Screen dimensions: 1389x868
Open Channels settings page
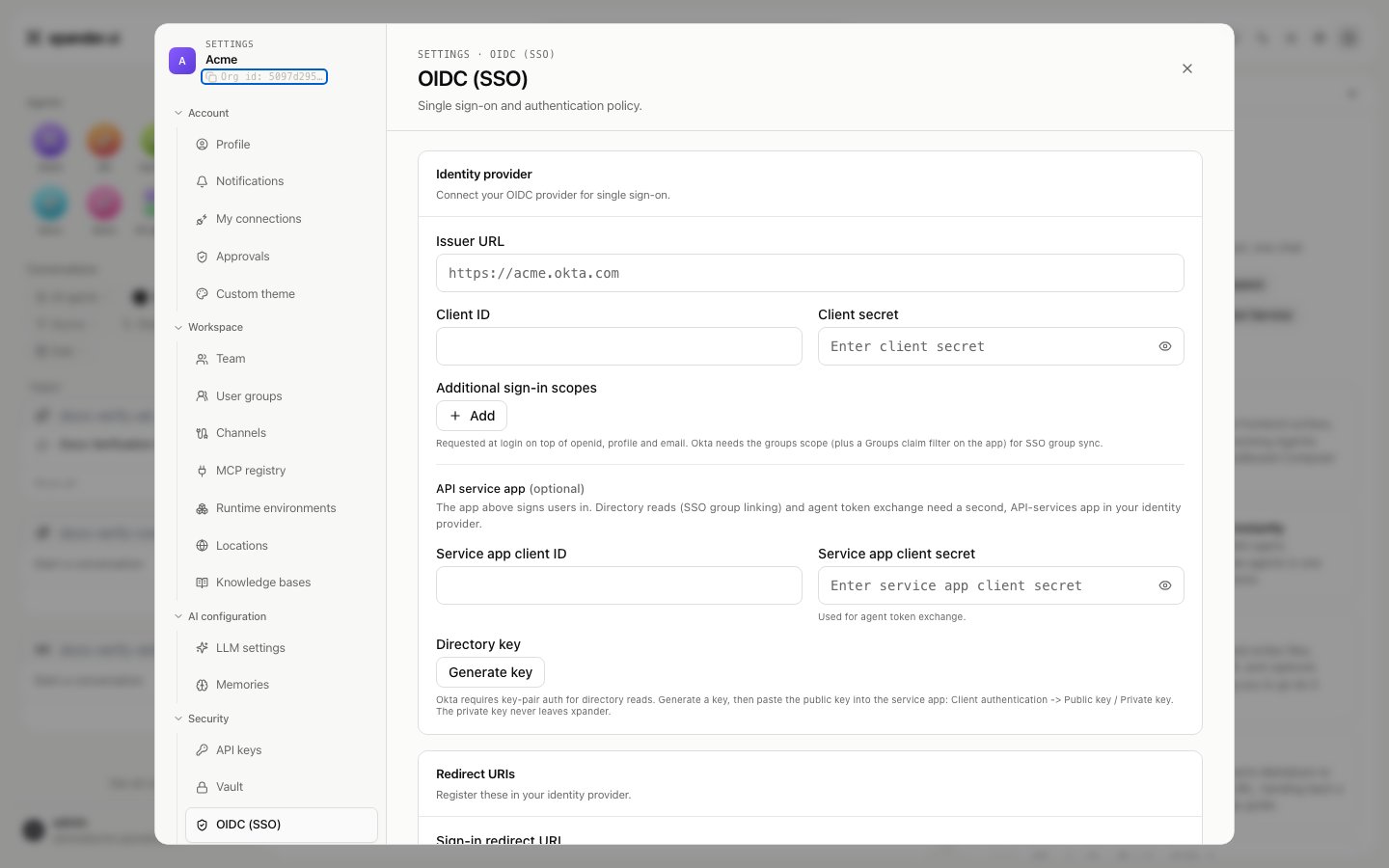[282, 433]
